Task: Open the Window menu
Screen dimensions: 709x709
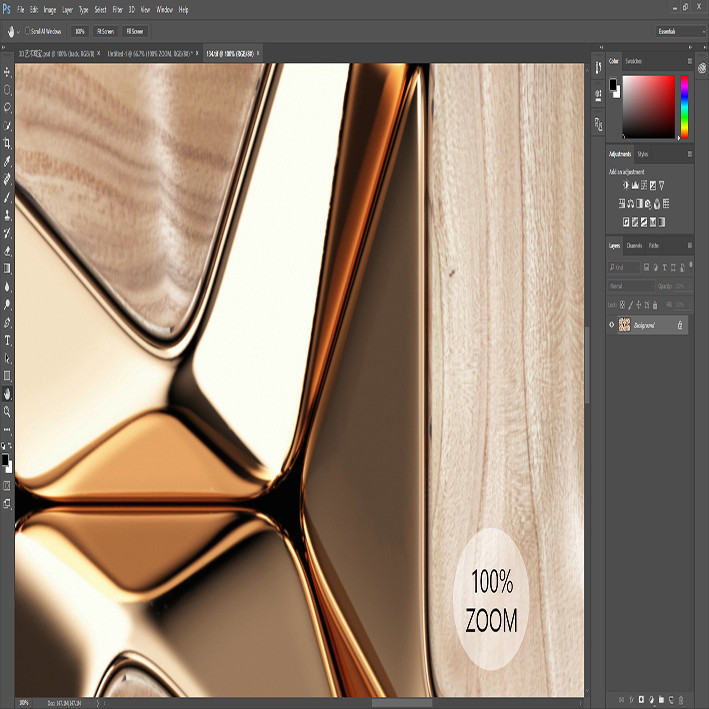Action: [164, 9]
